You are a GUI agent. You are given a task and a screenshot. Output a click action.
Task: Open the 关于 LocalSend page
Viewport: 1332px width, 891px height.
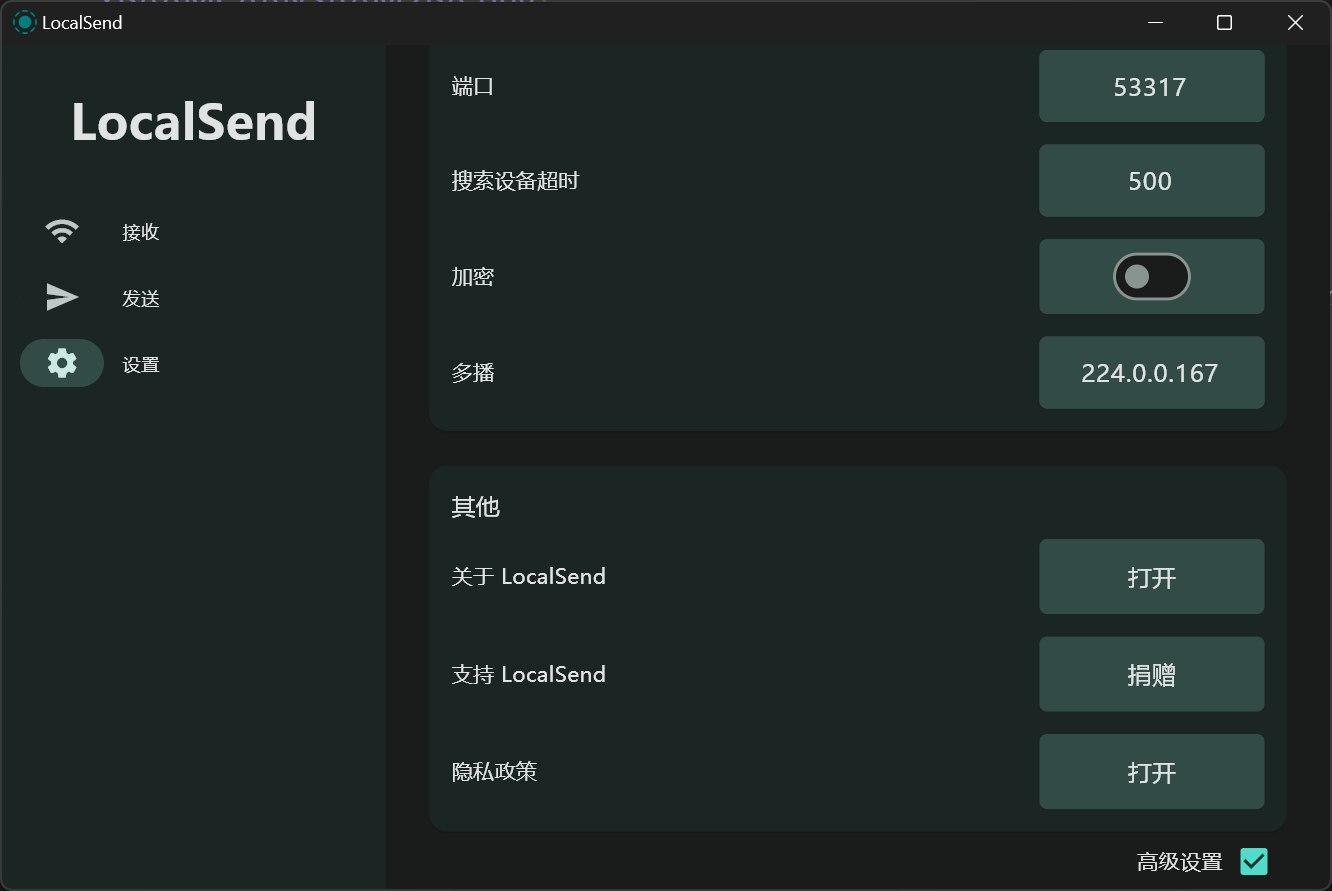[x=1151, y=577]
